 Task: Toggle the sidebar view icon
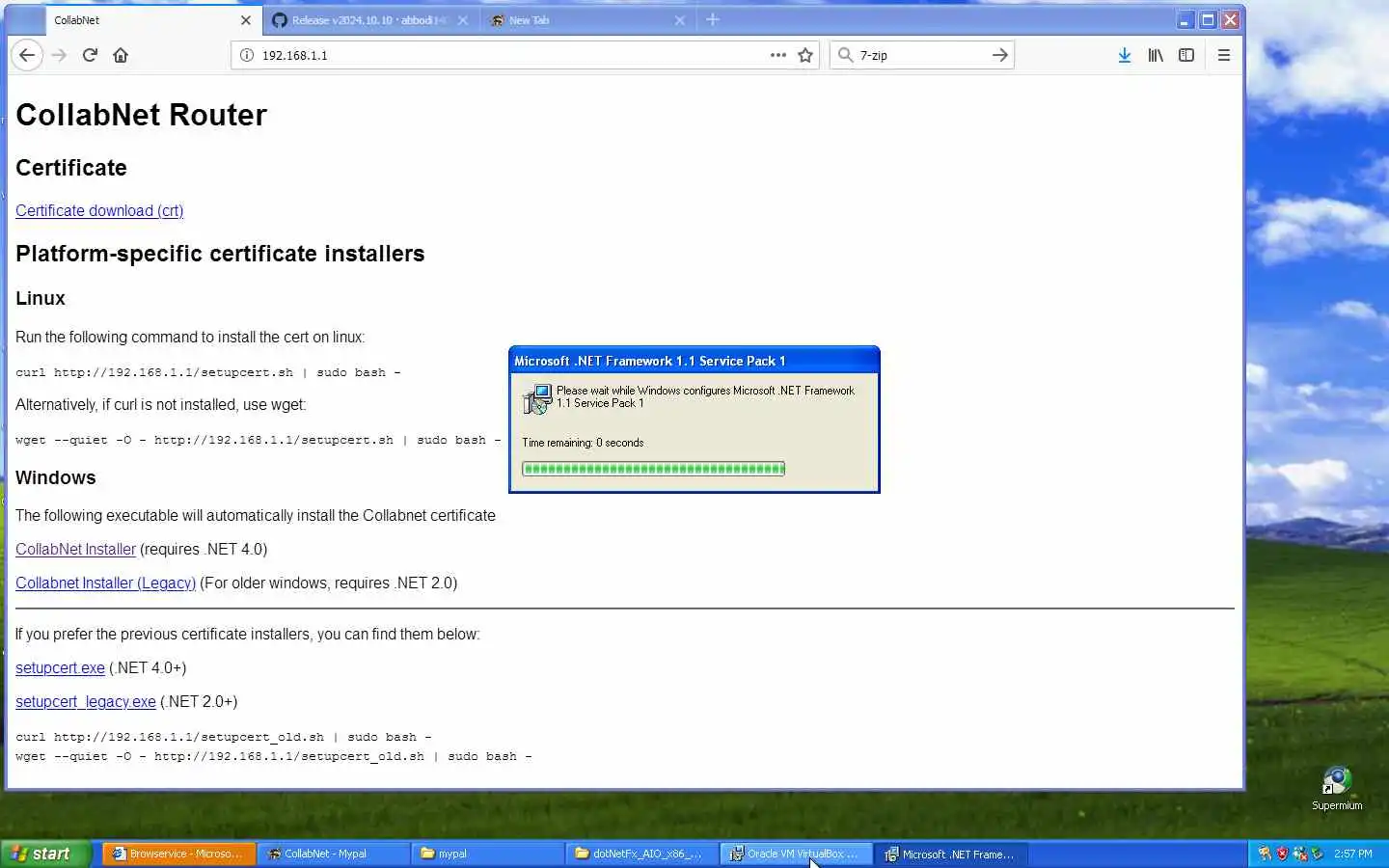(x=1186, y=55)
